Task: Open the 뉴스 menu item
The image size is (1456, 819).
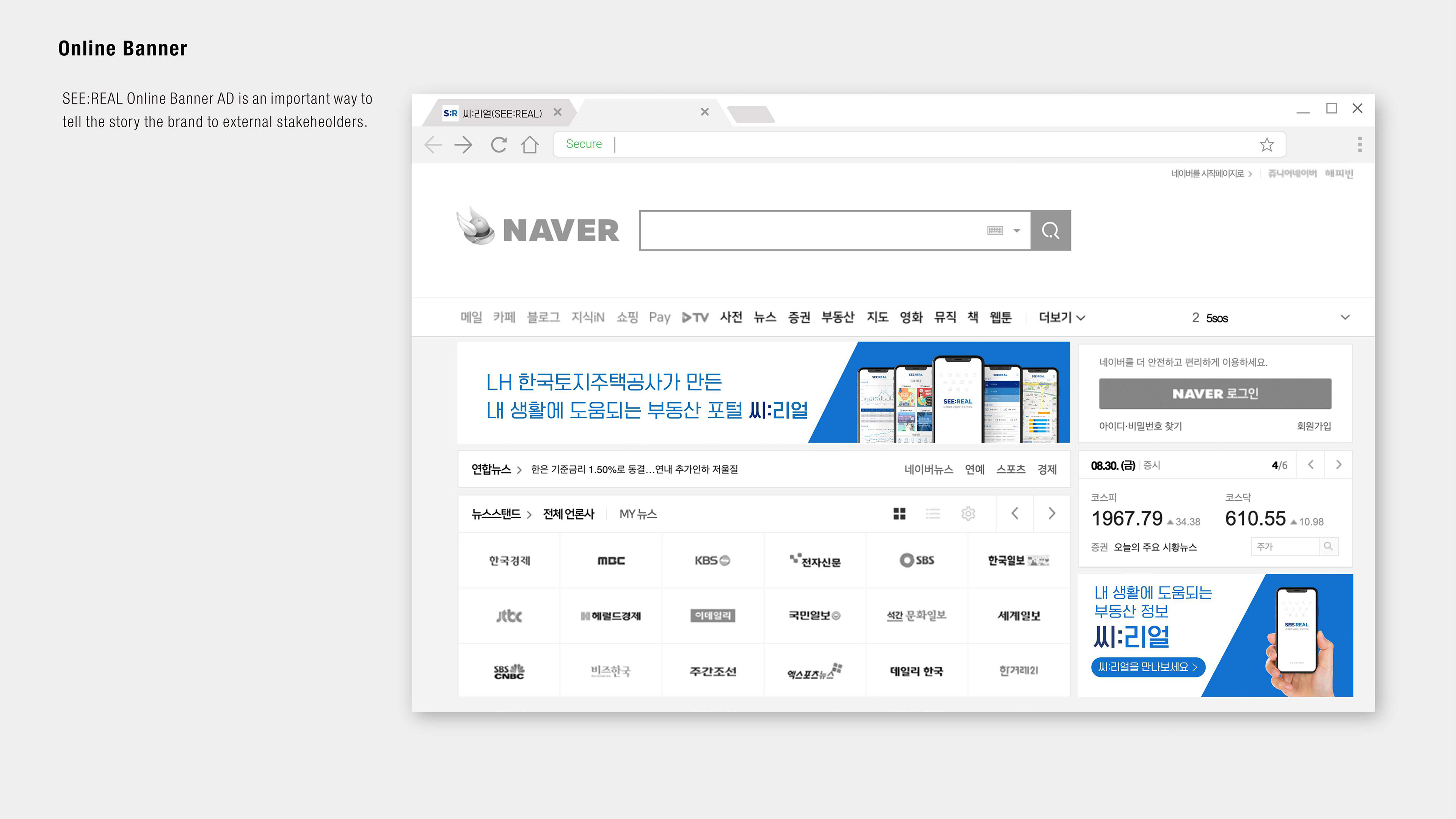Action: 765,317
